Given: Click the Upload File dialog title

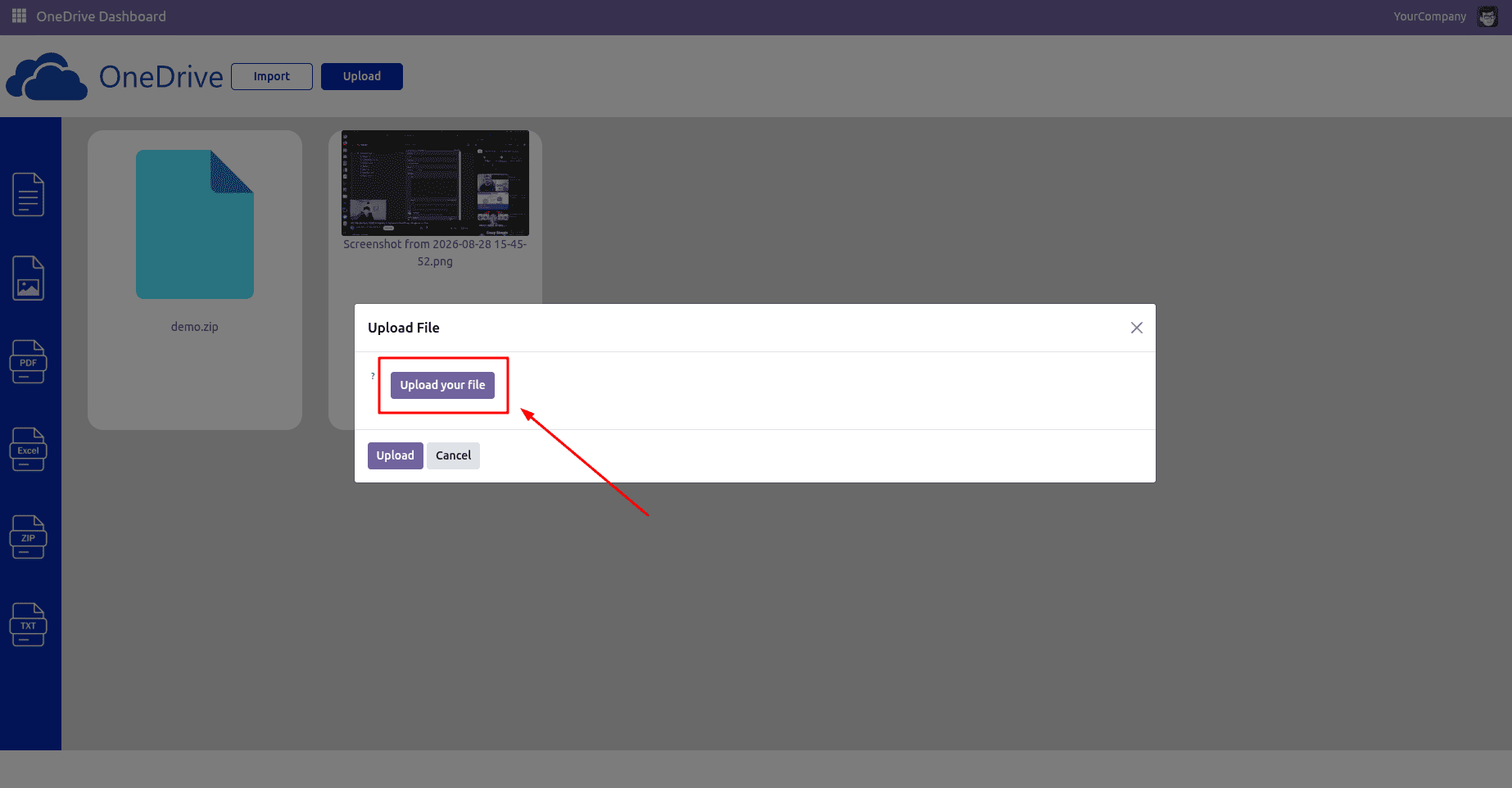Looking at the screenshot, I should coord(404,328).
